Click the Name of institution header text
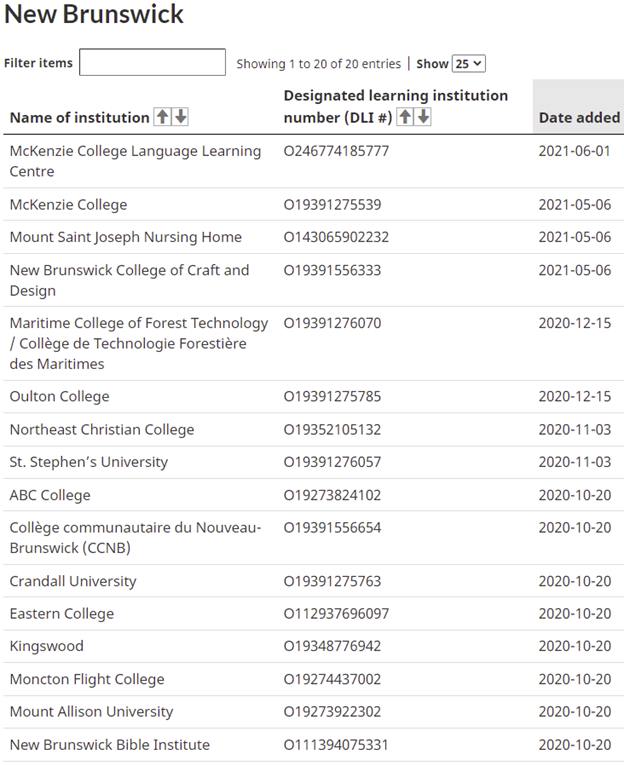This screenshot has height=766, width=624. [79, 117]
